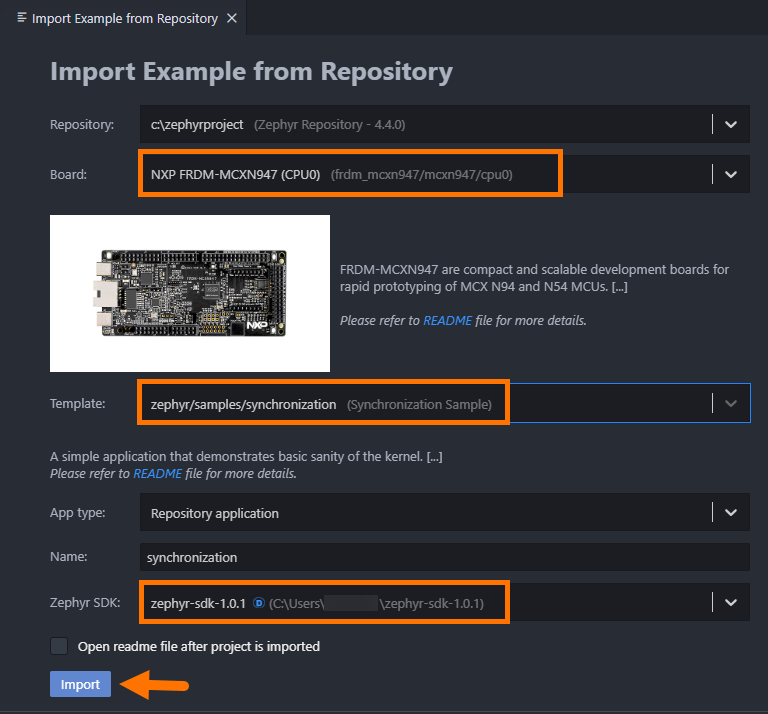Focus the Name field containing synchronization
Image resolution: width=768 pixels, height=714 pixels.
445,557
